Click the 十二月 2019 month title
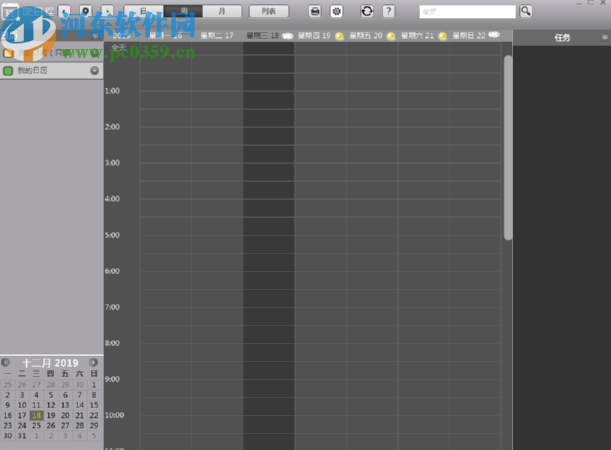Image resolution: width=611 pixels, height=450 pixels. [x=50, y=363]
